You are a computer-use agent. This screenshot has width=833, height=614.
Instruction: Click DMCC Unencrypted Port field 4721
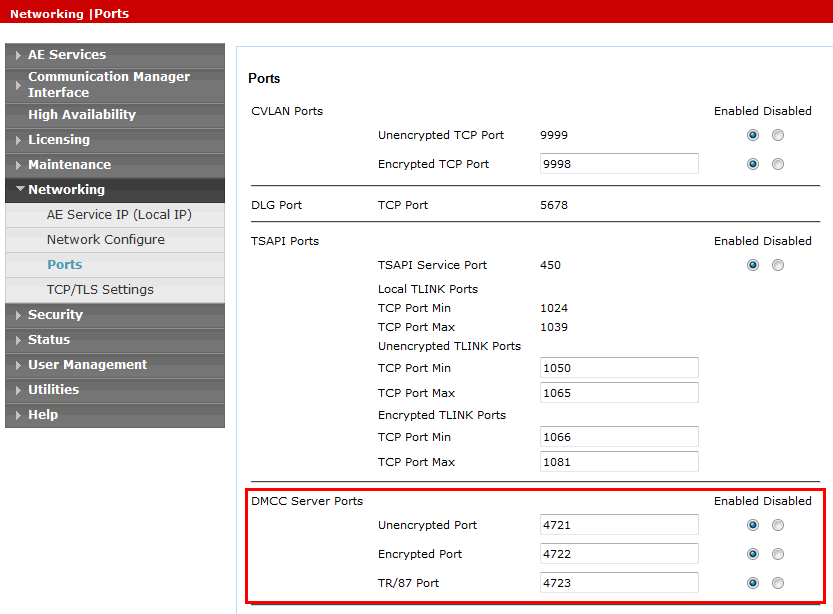tap(619, 525)
